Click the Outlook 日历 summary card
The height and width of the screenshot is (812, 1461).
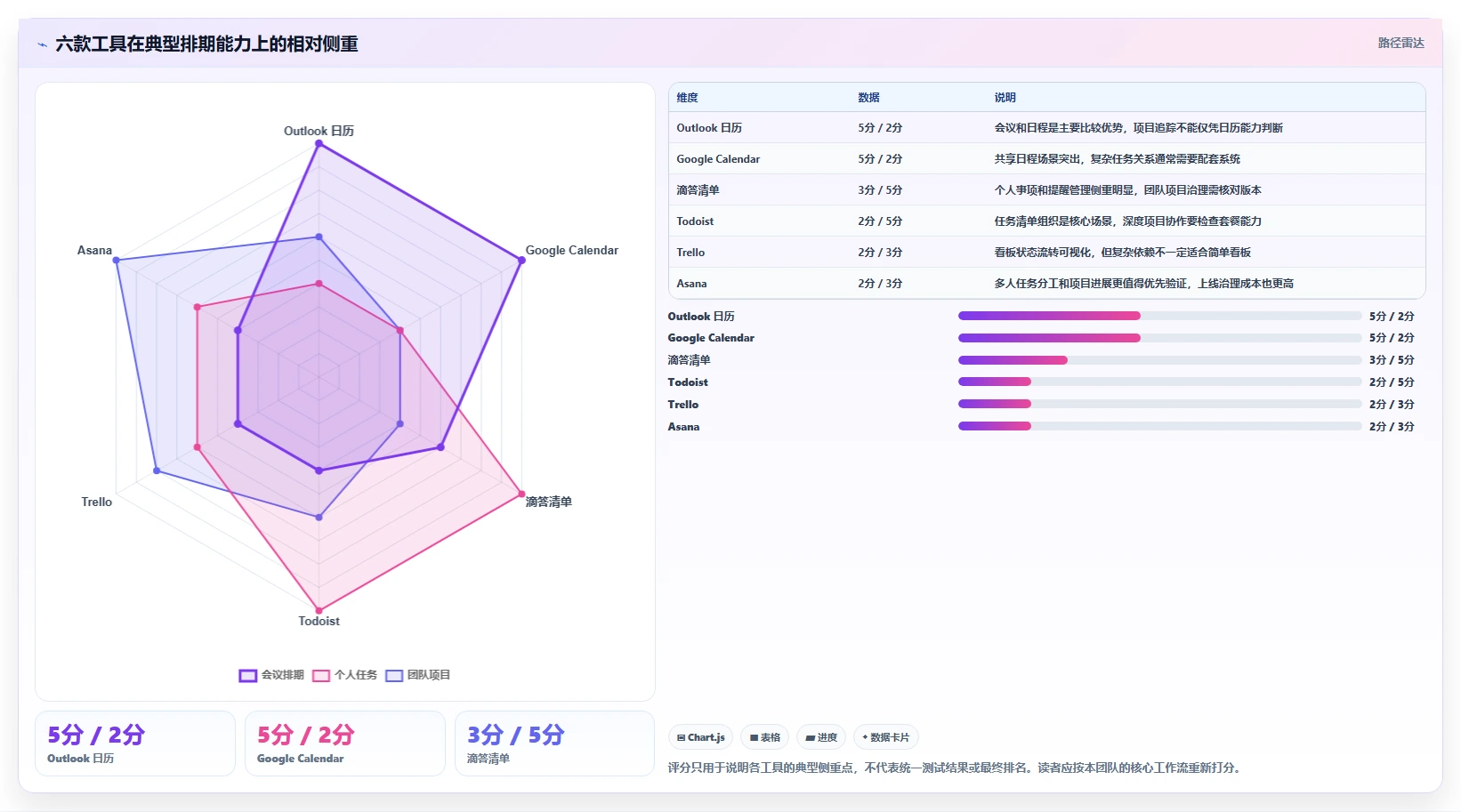point(135,744)
